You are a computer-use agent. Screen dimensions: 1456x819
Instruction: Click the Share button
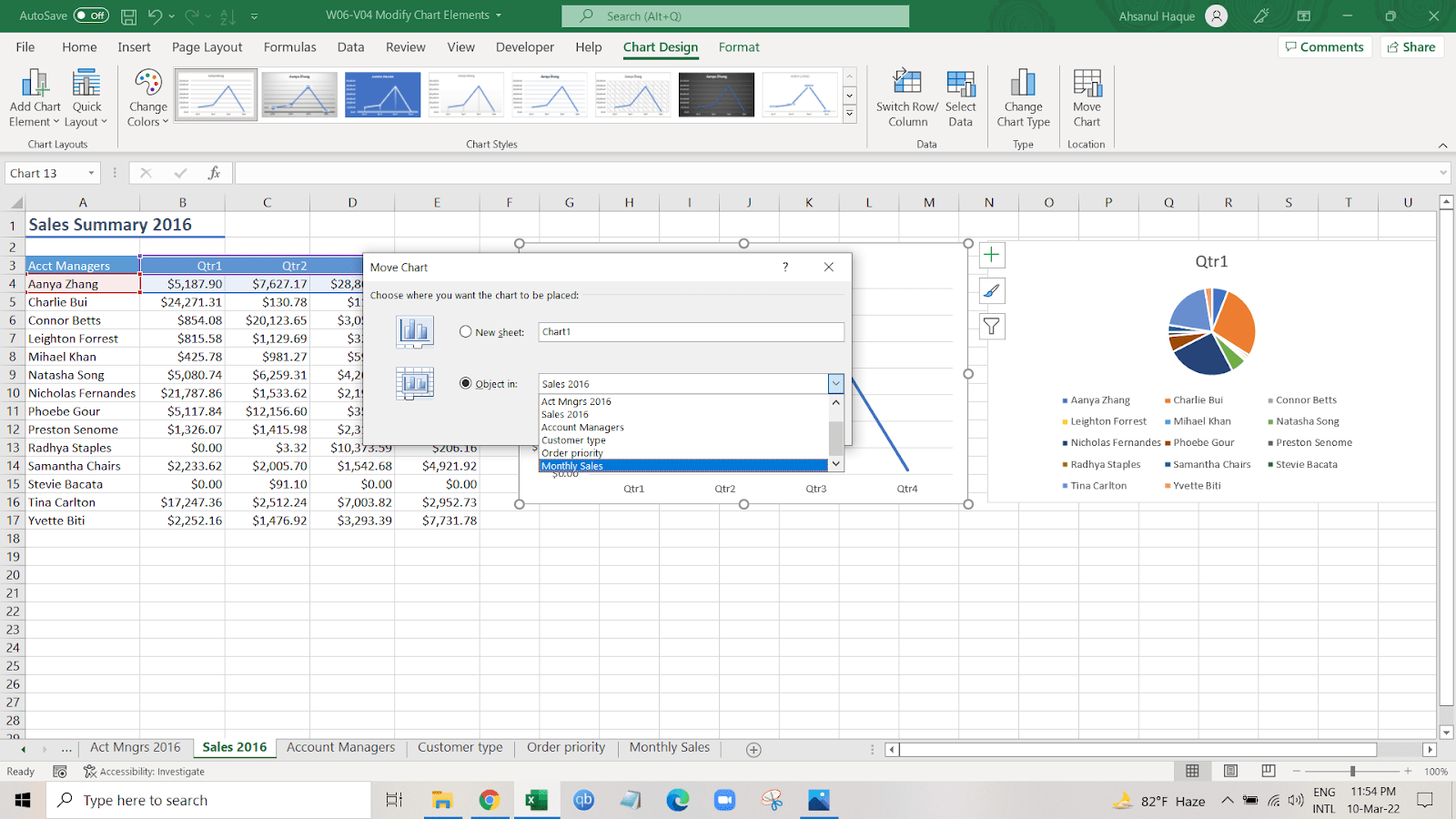pos(1411,47)
